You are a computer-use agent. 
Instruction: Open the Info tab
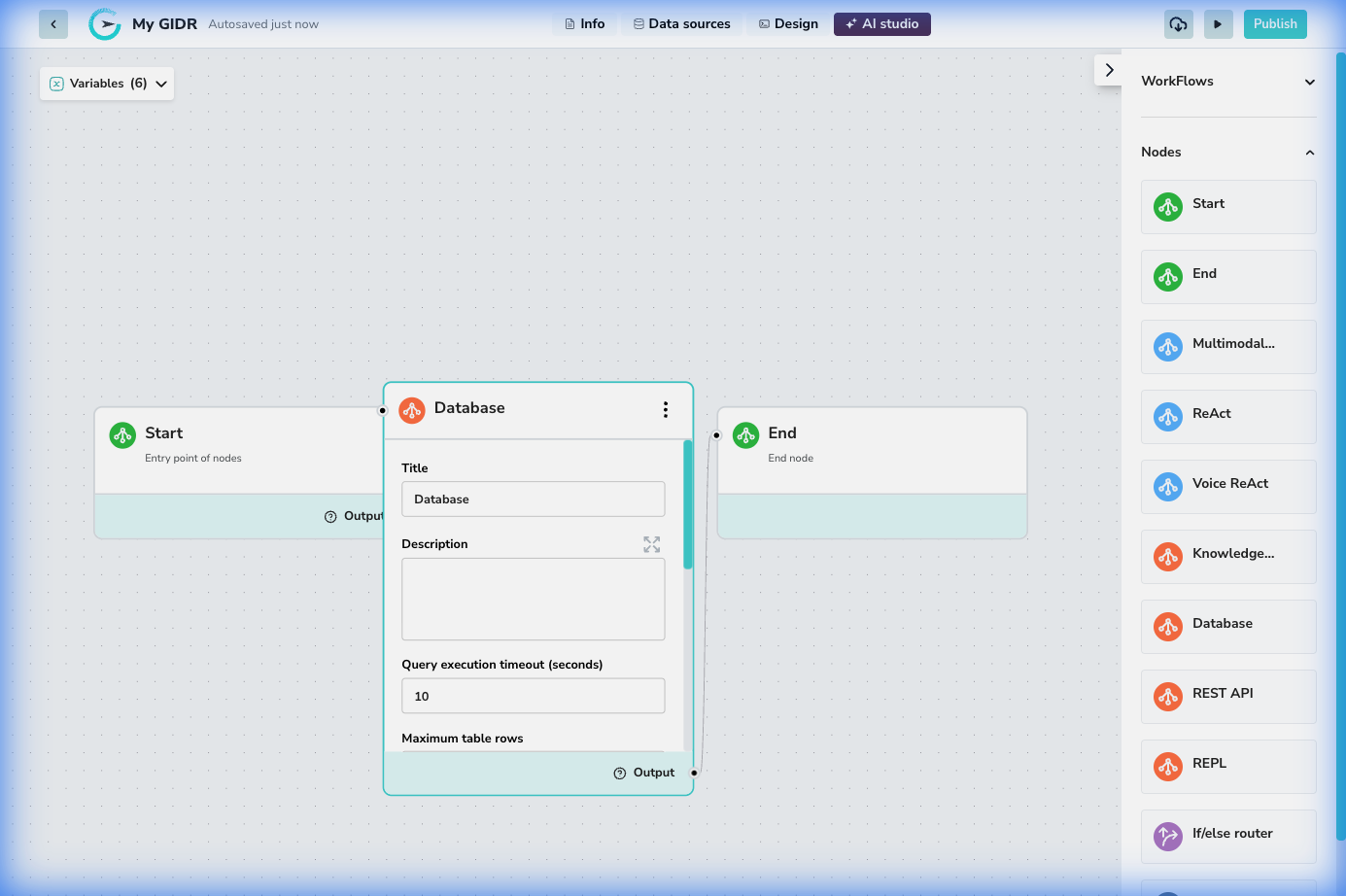[x=585, y=24]
